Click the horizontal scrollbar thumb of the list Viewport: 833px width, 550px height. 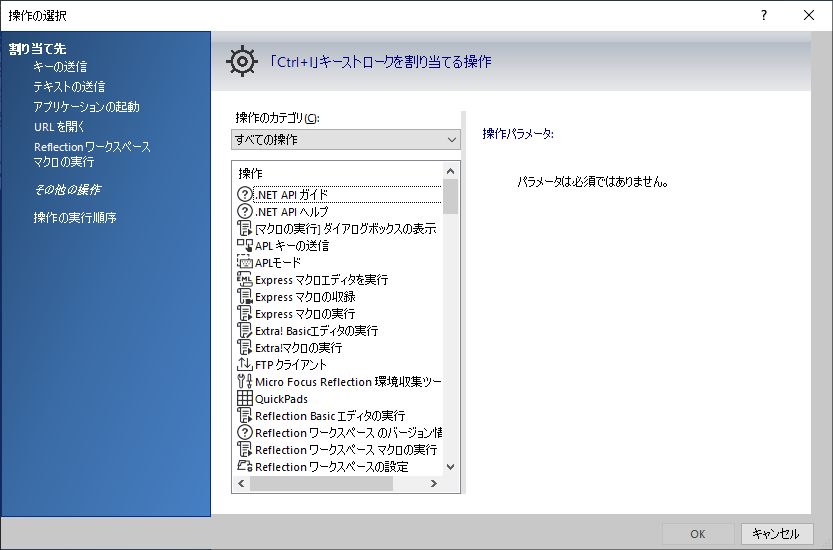coord(321,483)
